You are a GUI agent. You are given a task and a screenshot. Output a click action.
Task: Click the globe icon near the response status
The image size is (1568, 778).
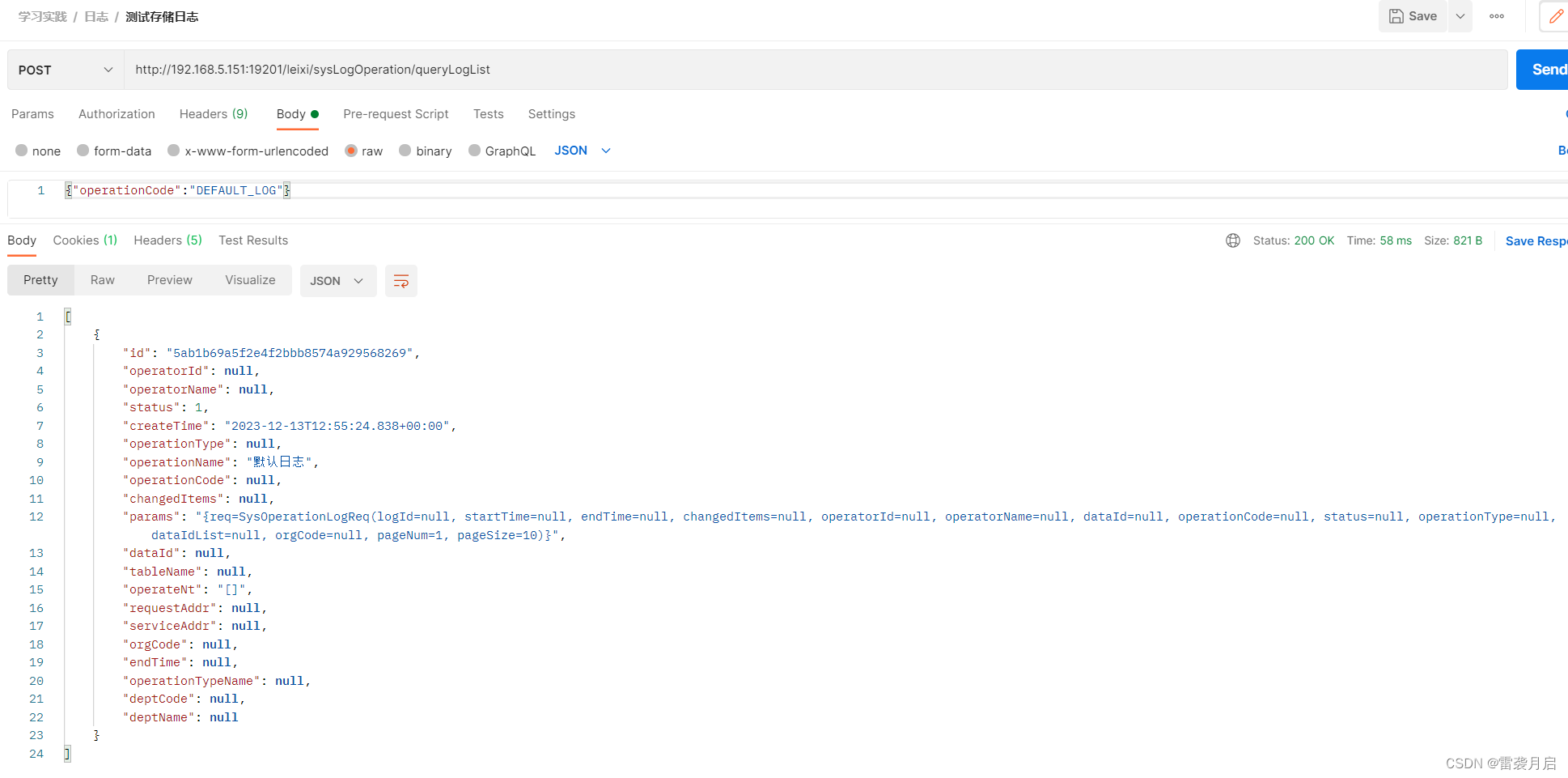point(1232,240)
